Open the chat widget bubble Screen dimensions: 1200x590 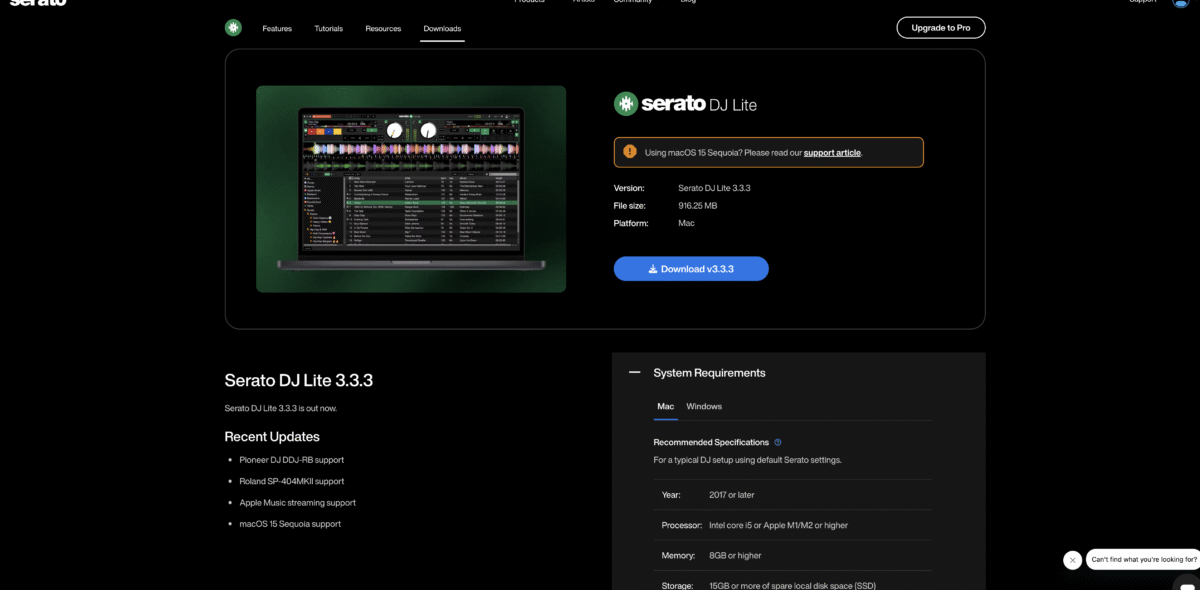pyautogui.click(x=1186, y=586)
